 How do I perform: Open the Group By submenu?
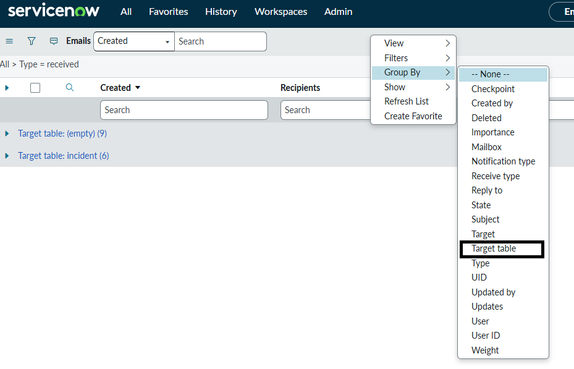(414, 72)
